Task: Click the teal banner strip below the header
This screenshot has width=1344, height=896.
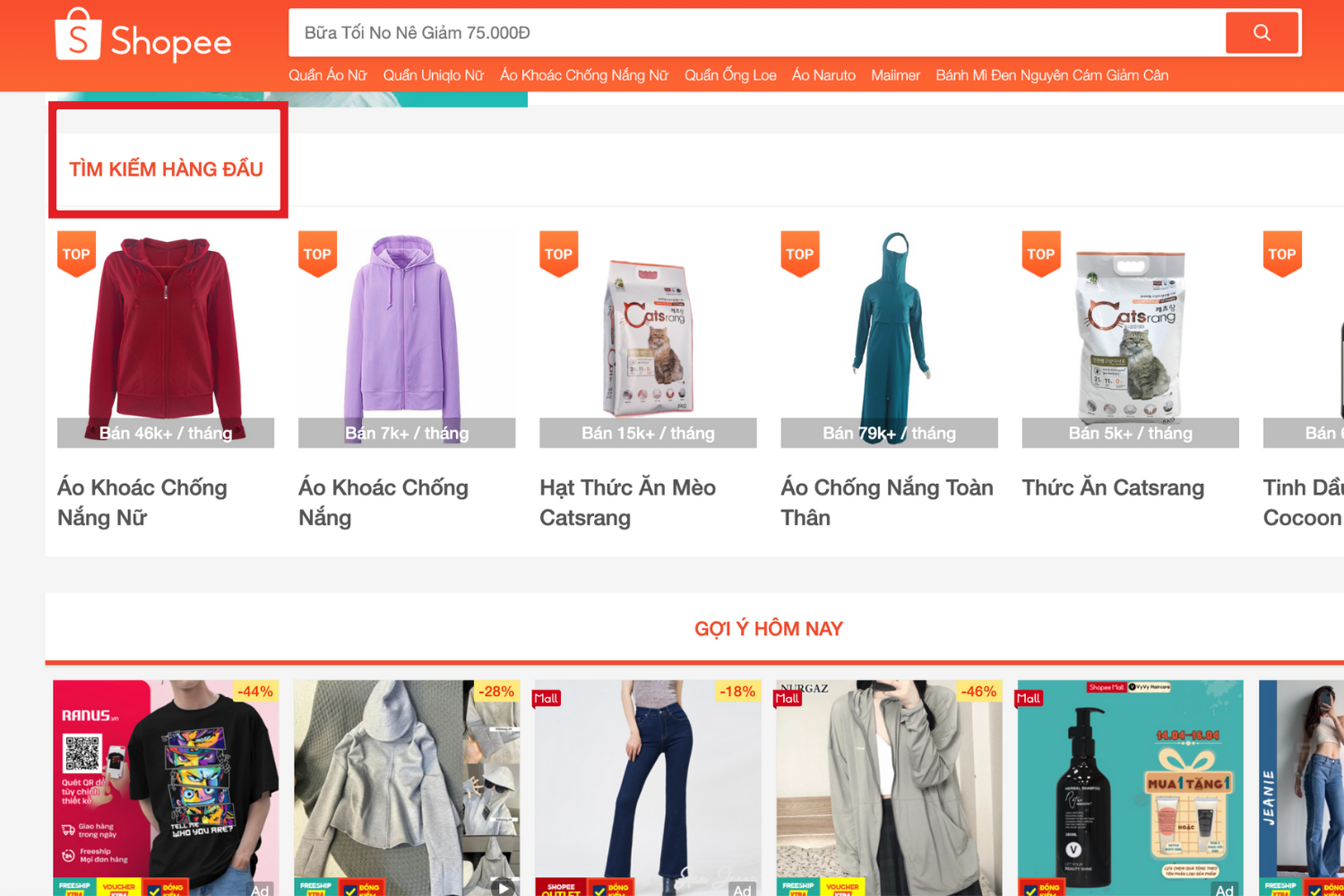Action: [x=292, y=99]
